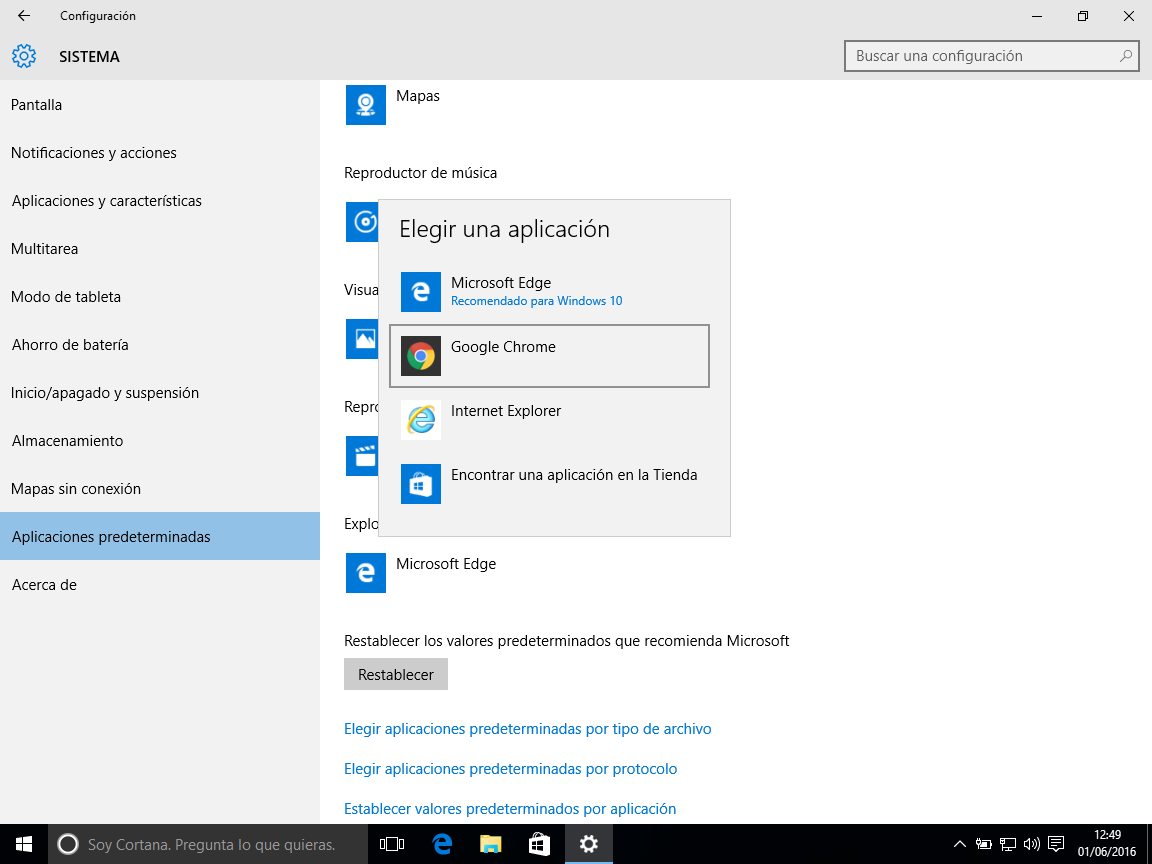The image size is (1152, 864).
Task: Open Almacenamiento settings
Action: tap(160, 441)
